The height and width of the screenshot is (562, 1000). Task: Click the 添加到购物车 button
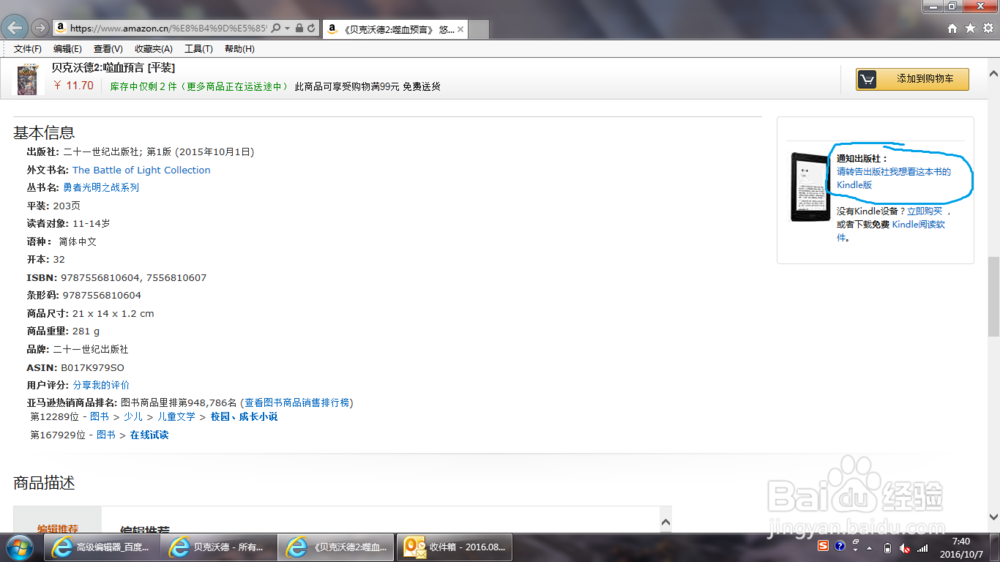912,79
